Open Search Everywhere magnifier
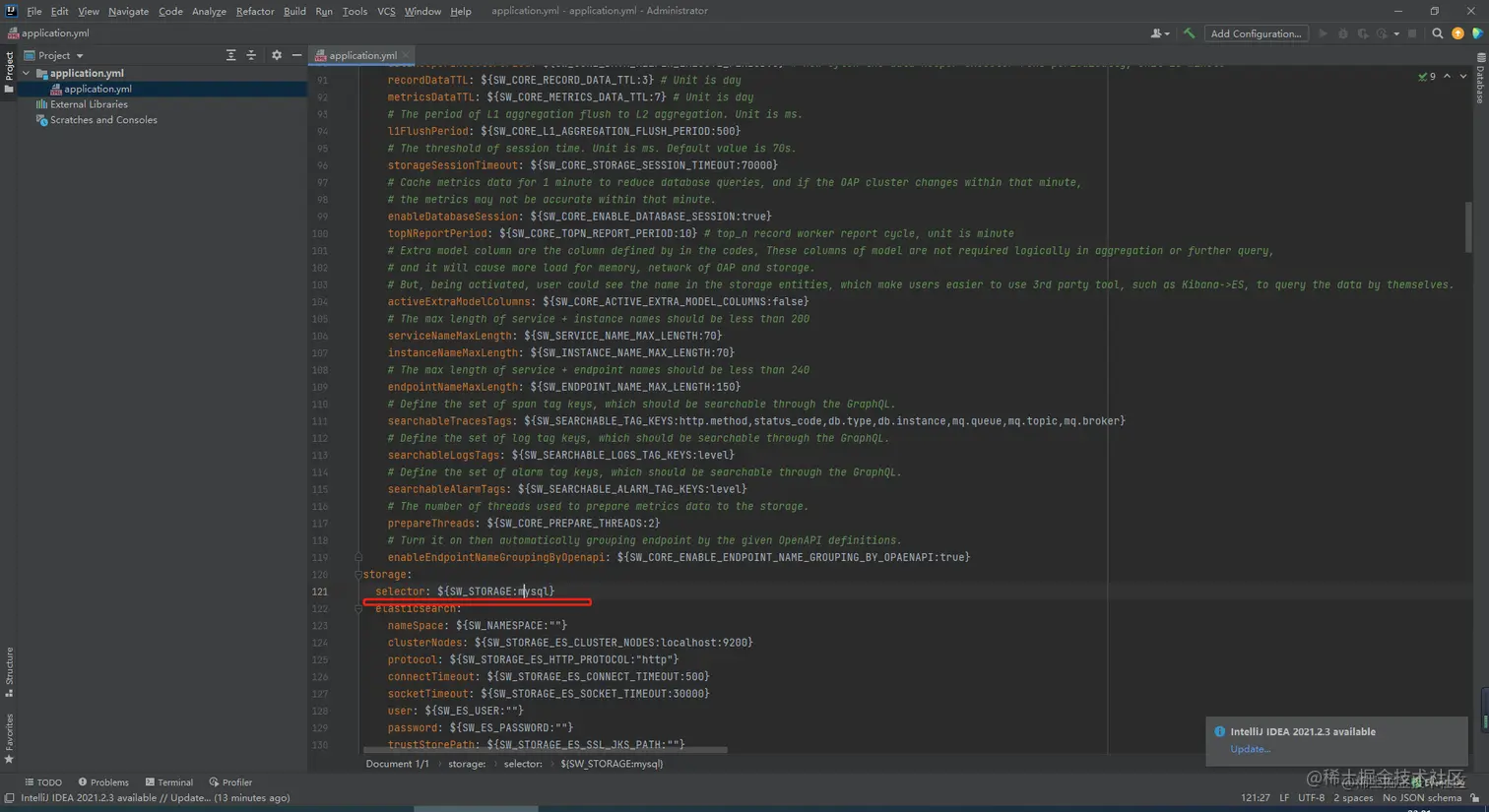Viewport: 1489px width, 812px height. [x=1437, y=33]
